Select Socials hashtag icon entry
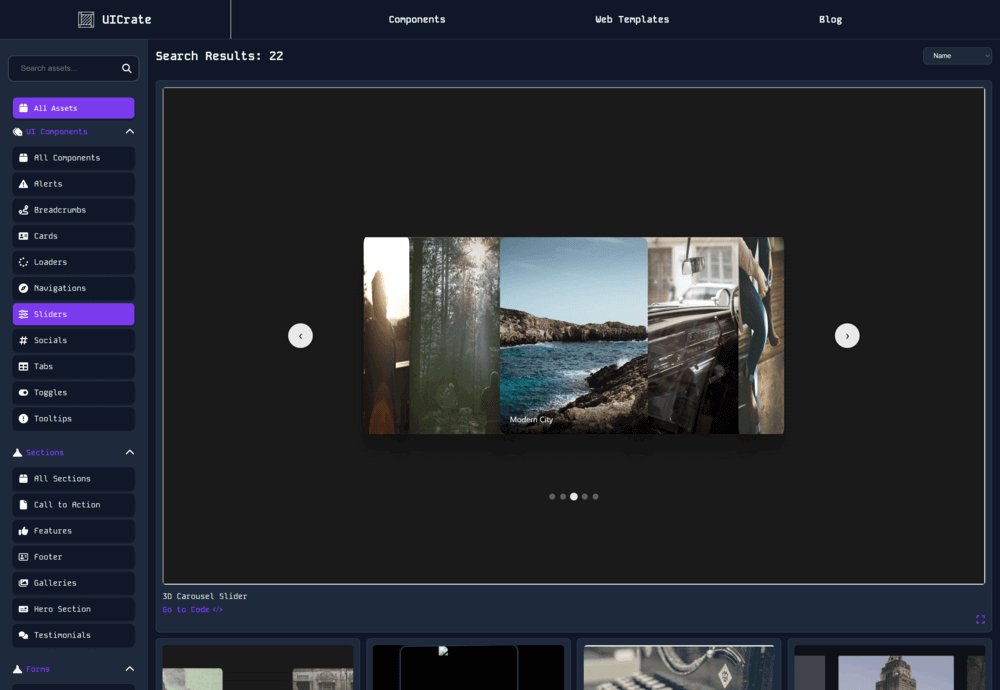1000x690 pixels. [x=24, y=341]
